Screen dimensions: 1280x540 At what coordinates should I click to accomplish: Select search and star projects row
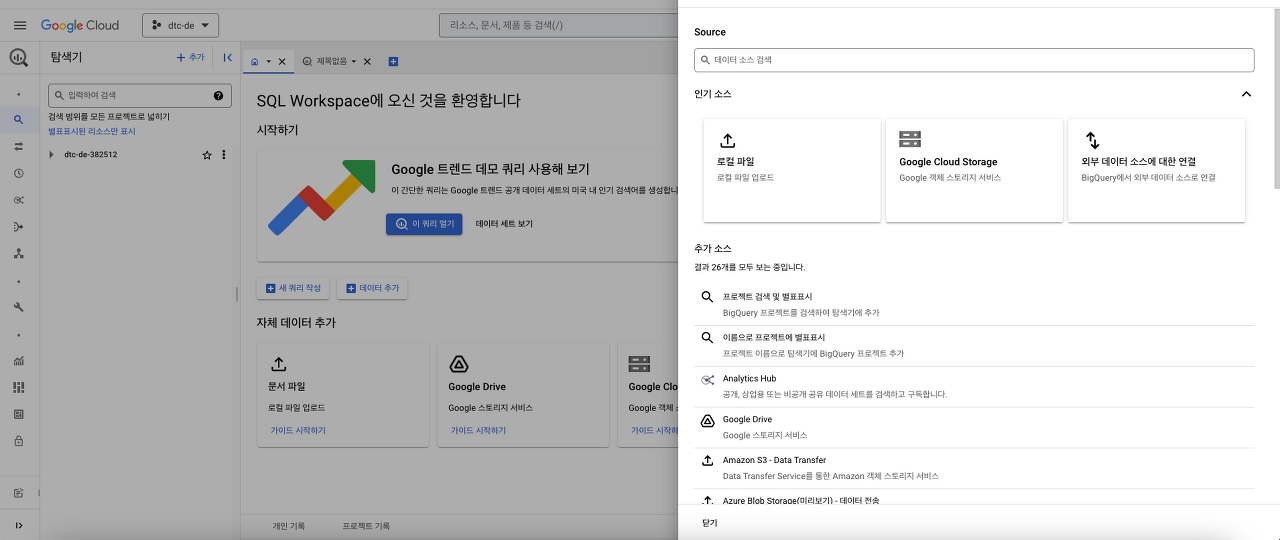click(x=974, y=304)
